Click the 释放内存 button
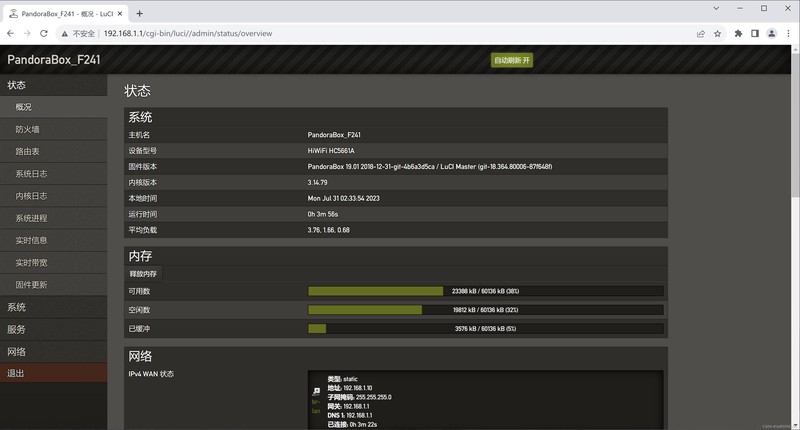 point(143,274)
